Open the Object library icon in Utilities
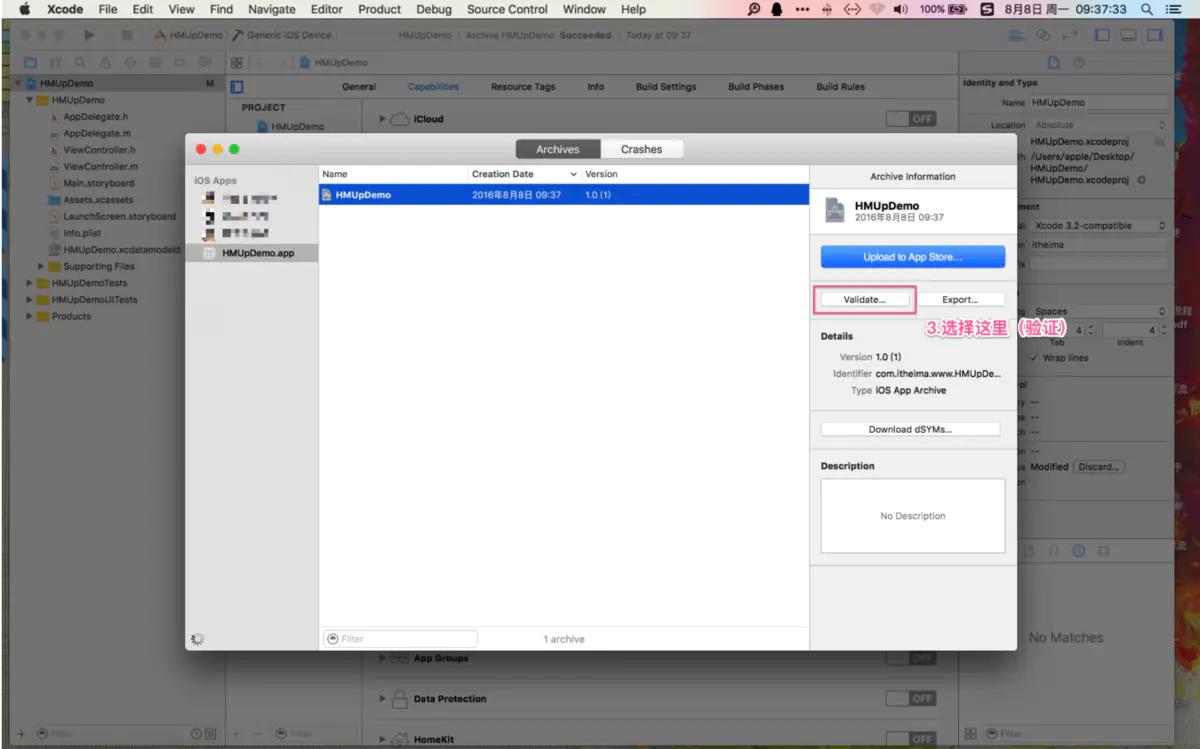This screenshot has width=1200, height=749. [x=1079, y=551]
